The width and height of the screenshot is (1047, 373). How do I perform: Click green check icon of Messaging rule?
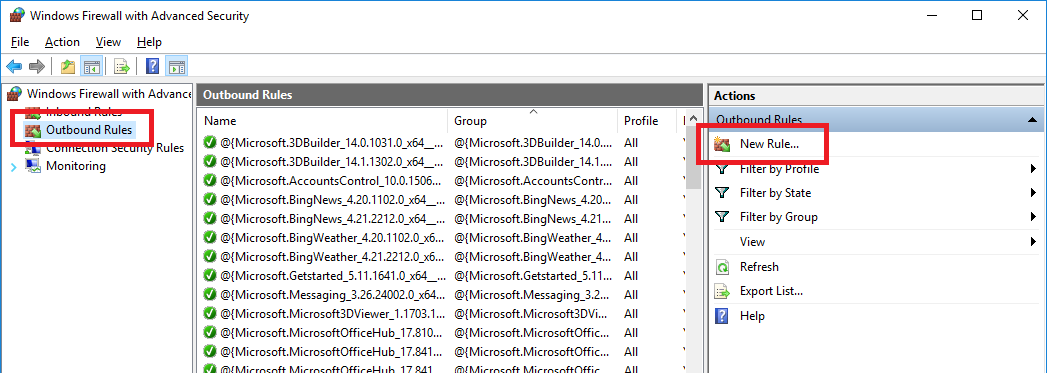coord(210,294)
